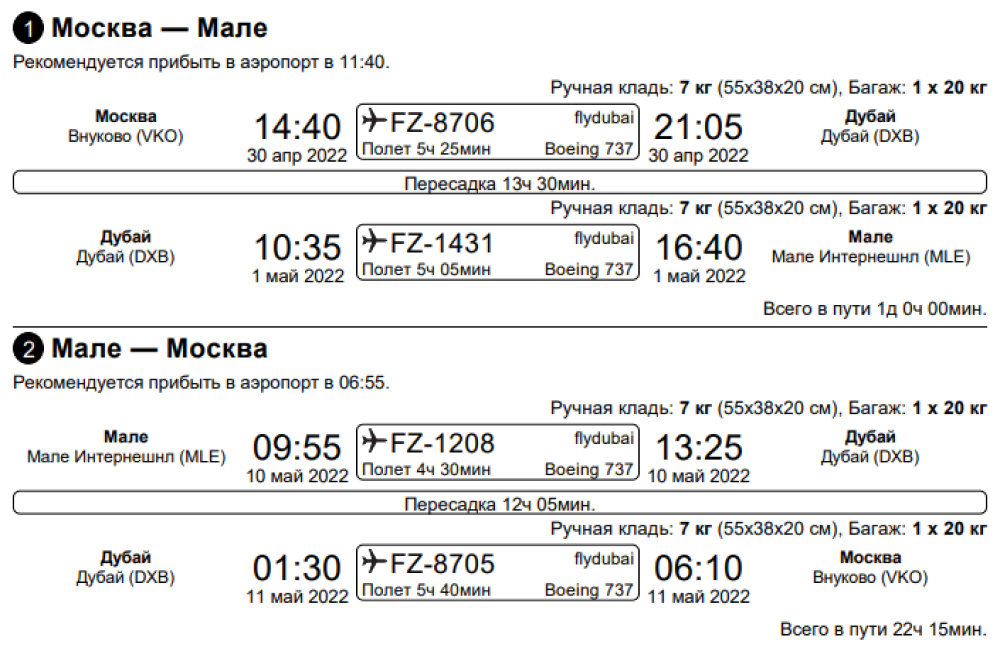Click flight number FZ-8705
1000x654 pixels.
(x=442, y=564)
